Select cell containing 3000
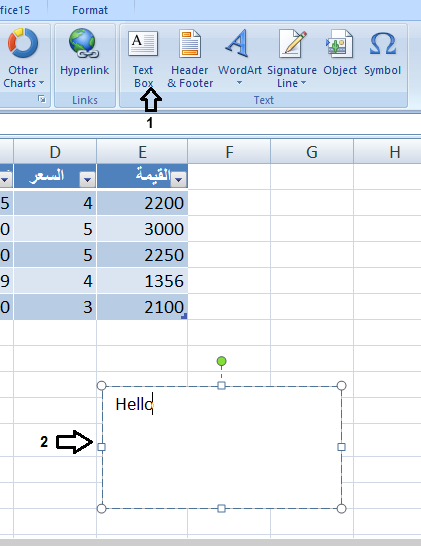 (x=142, y=229)
